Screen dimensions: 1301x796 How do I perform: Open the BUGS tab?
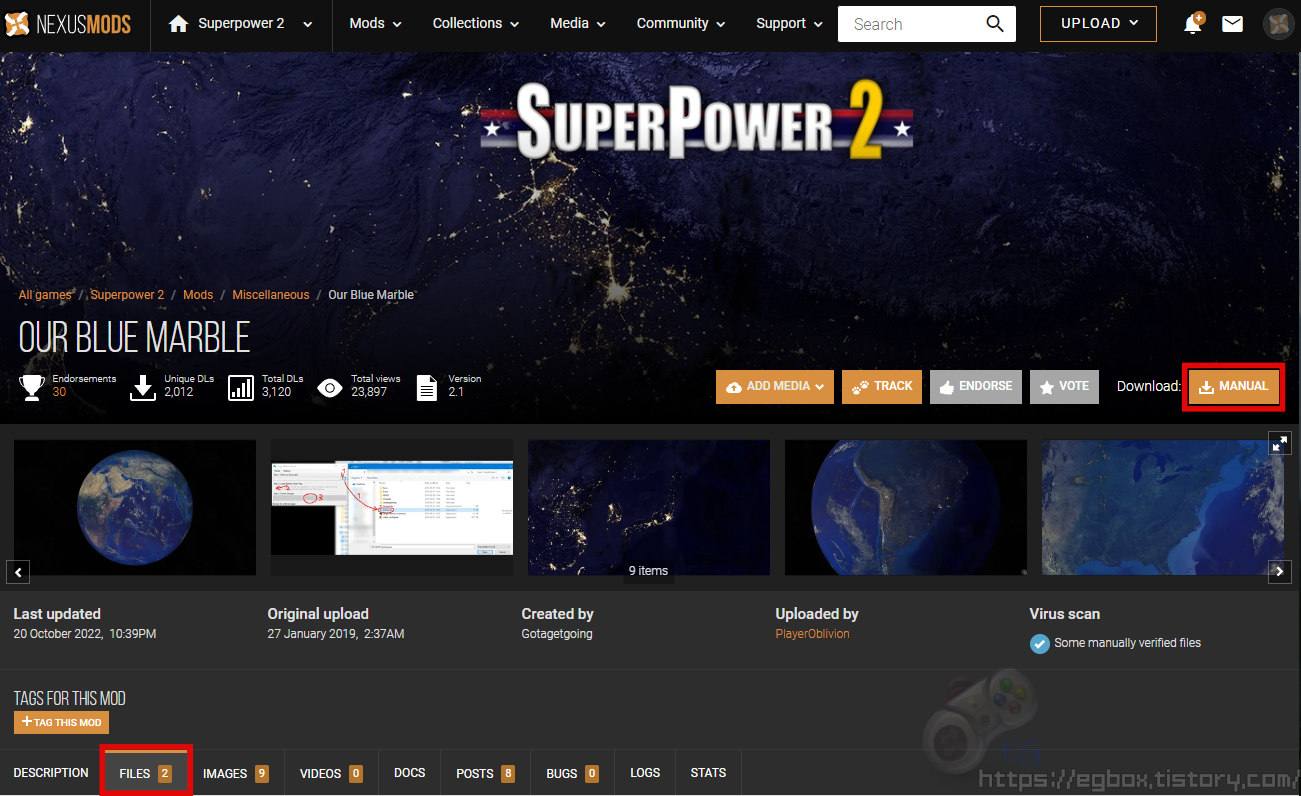click(x=573, y=773)
